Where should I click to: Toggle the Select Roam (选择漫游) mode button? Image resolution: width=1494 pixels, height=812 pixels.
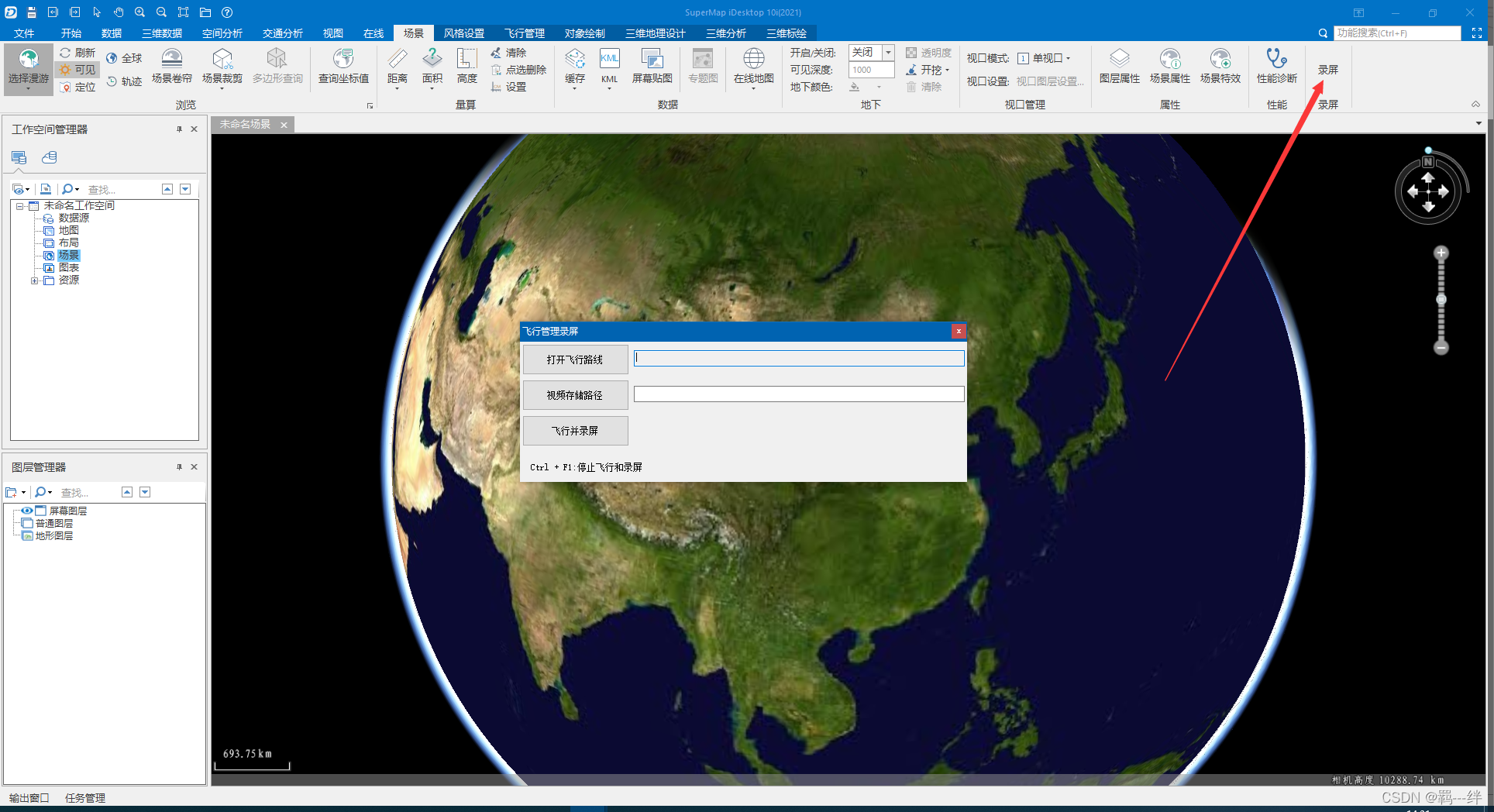[29, 69]
